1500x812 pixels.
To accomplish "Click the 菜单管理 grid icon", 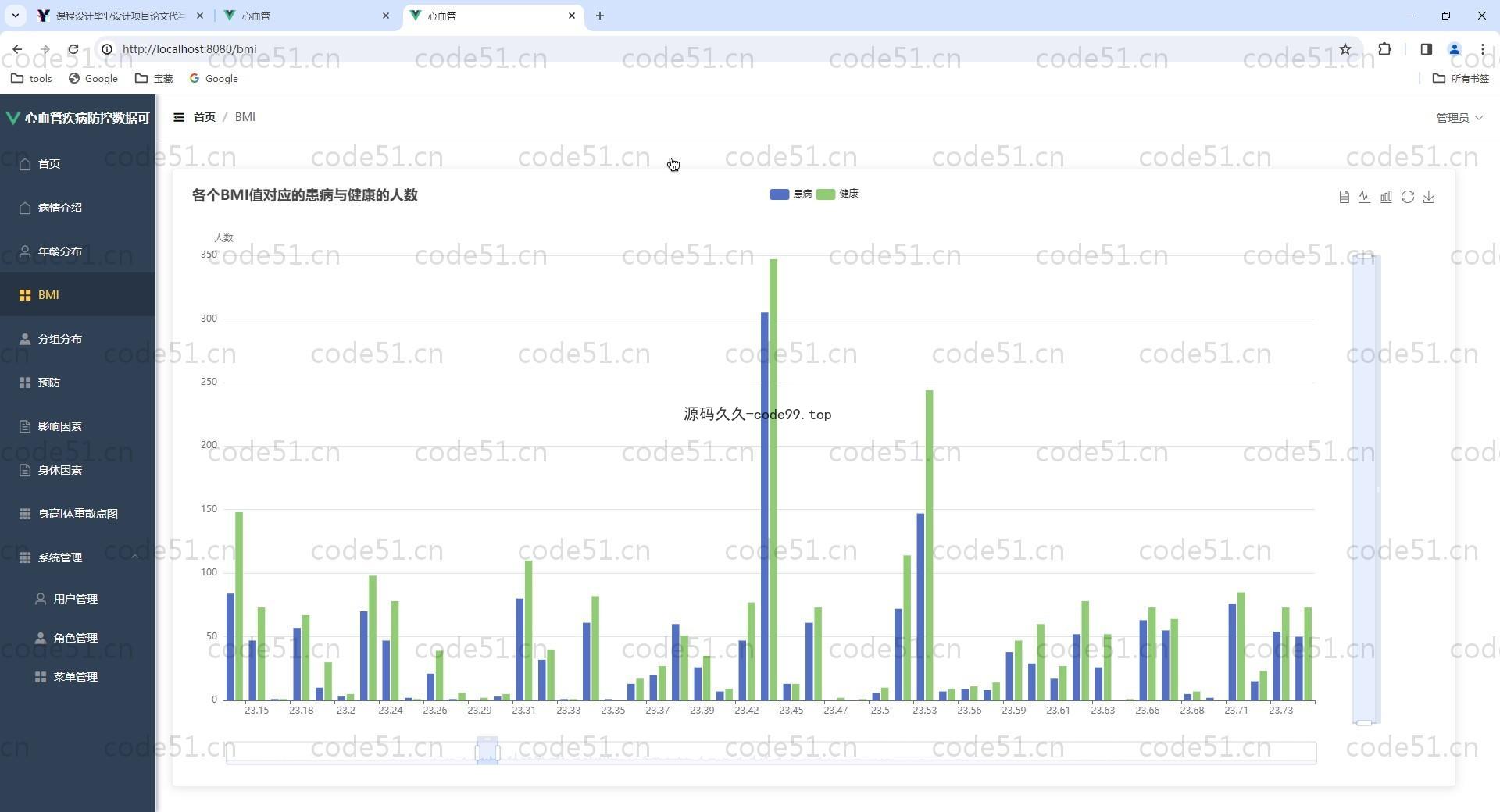I will click(x=41, y=677).
